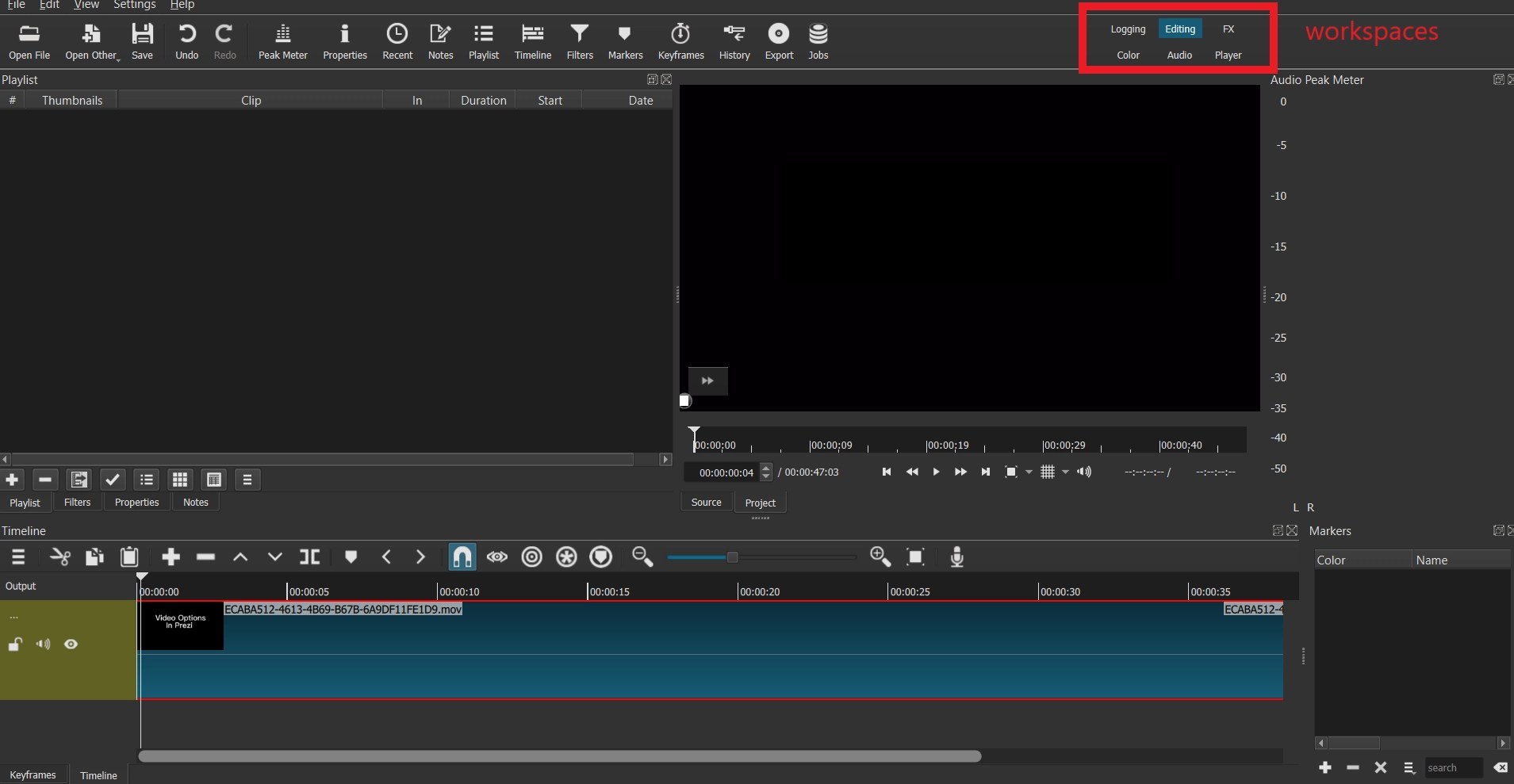Viewport: 1514px width, 784px height.
Task: Open the History panel
Action: coord(734,41)
